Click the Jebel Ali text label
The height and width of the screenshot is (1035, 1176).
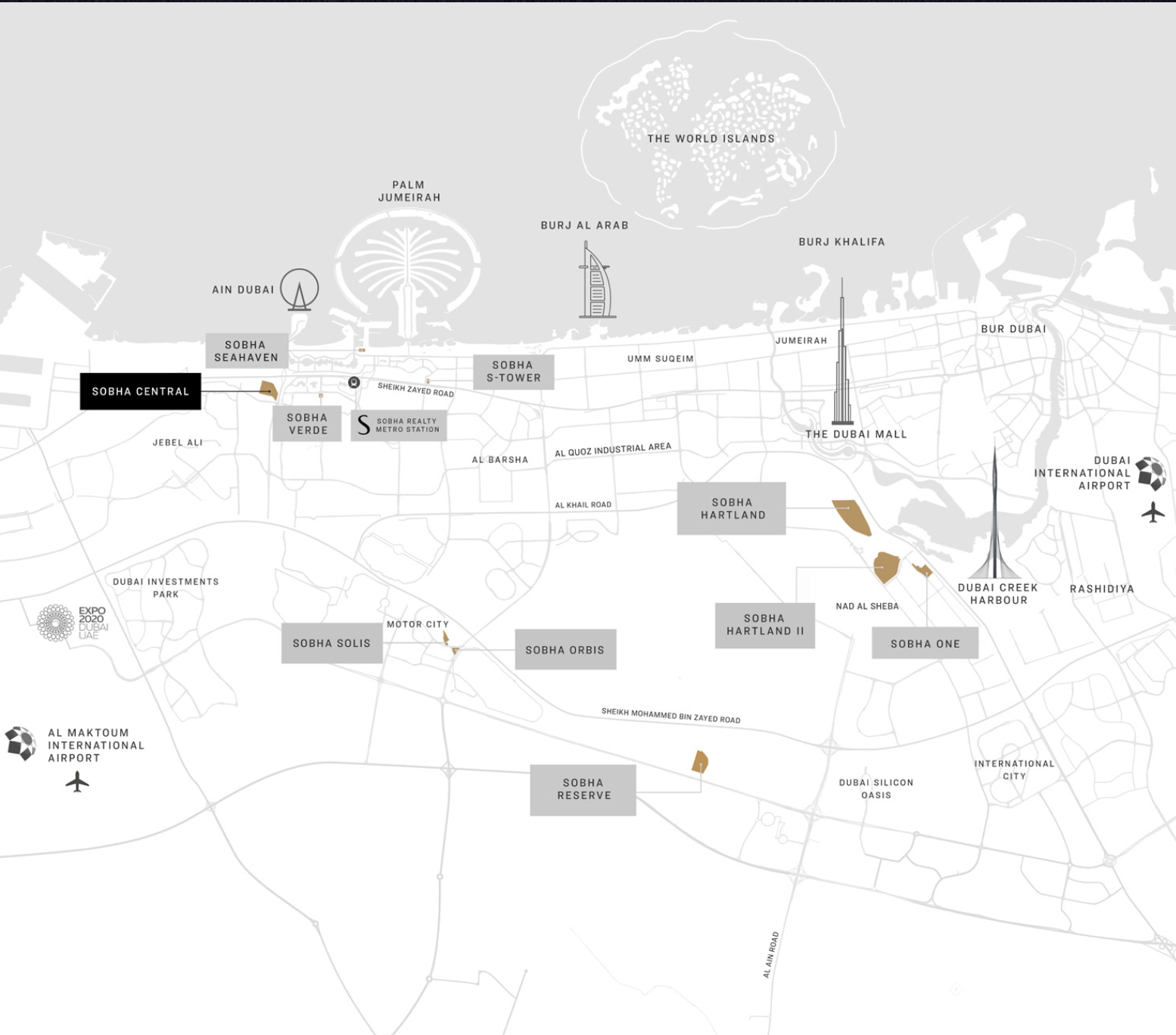click(178, 443)
